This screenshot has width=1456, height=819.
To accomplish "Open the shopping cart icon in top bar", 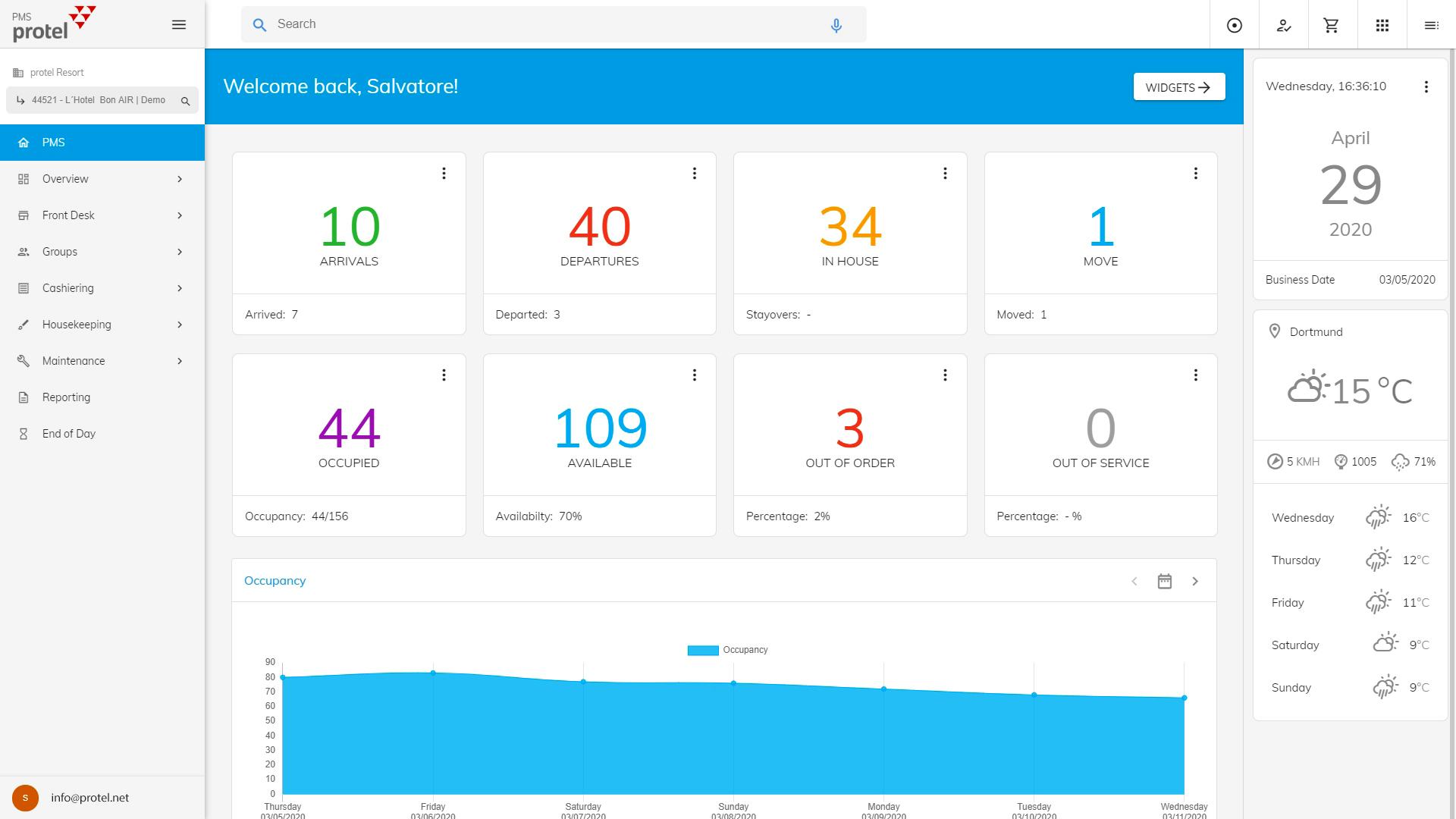I will tap(1332, 24).
